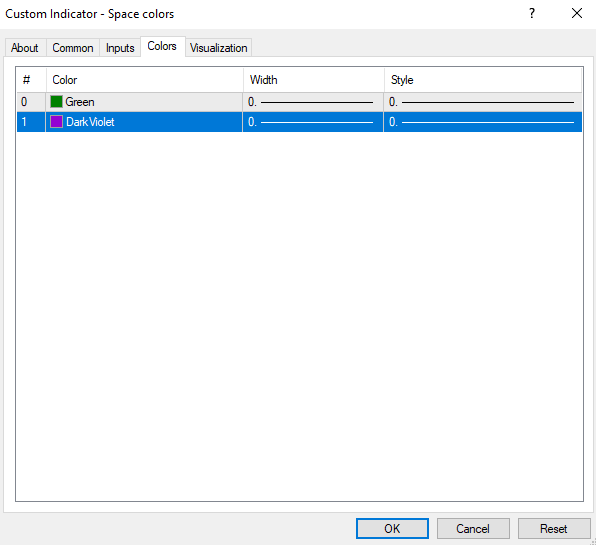Open line style selector for DarkViolet row

pos(483,122)
